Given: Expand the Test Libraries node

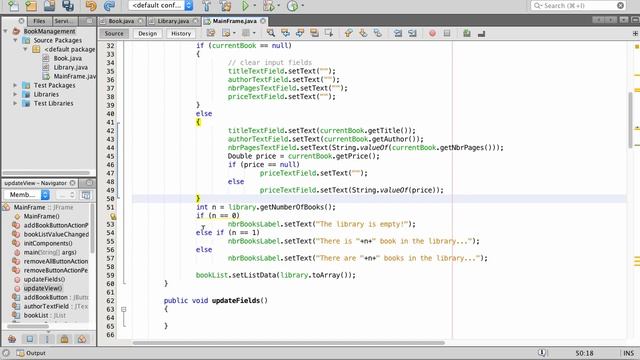Looking at the screenshot, I should [16, 103].
